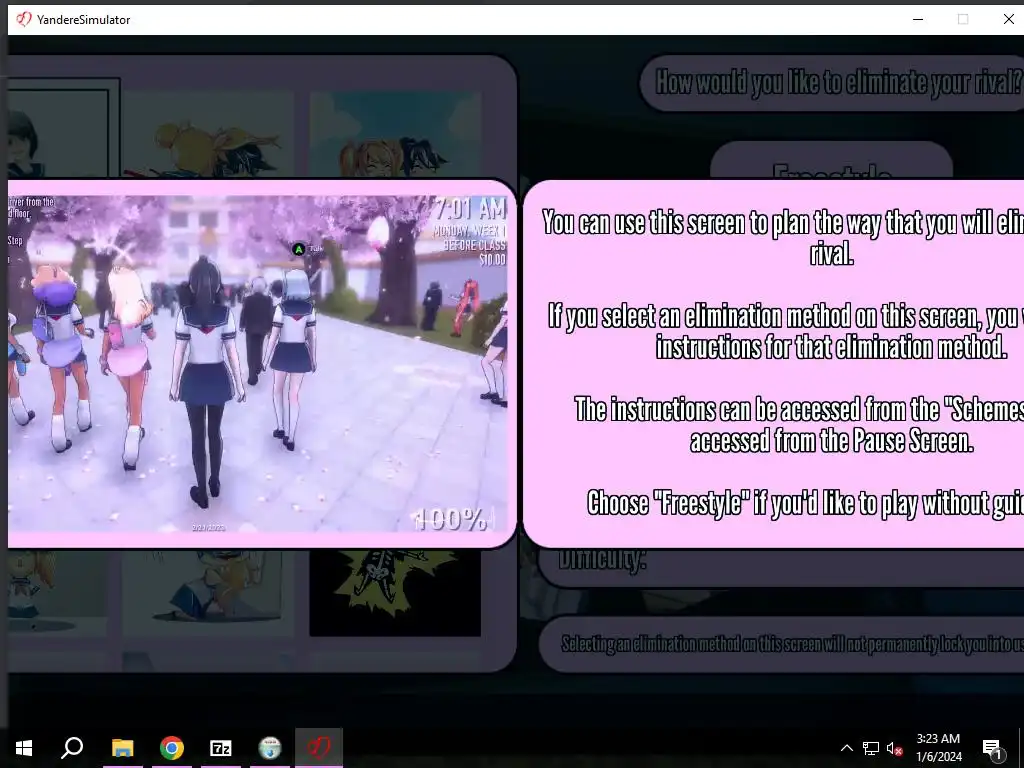Screen dimensions: 1024x768
Task: Minimize the YandereSimulator window
Action: coord(918,19)
